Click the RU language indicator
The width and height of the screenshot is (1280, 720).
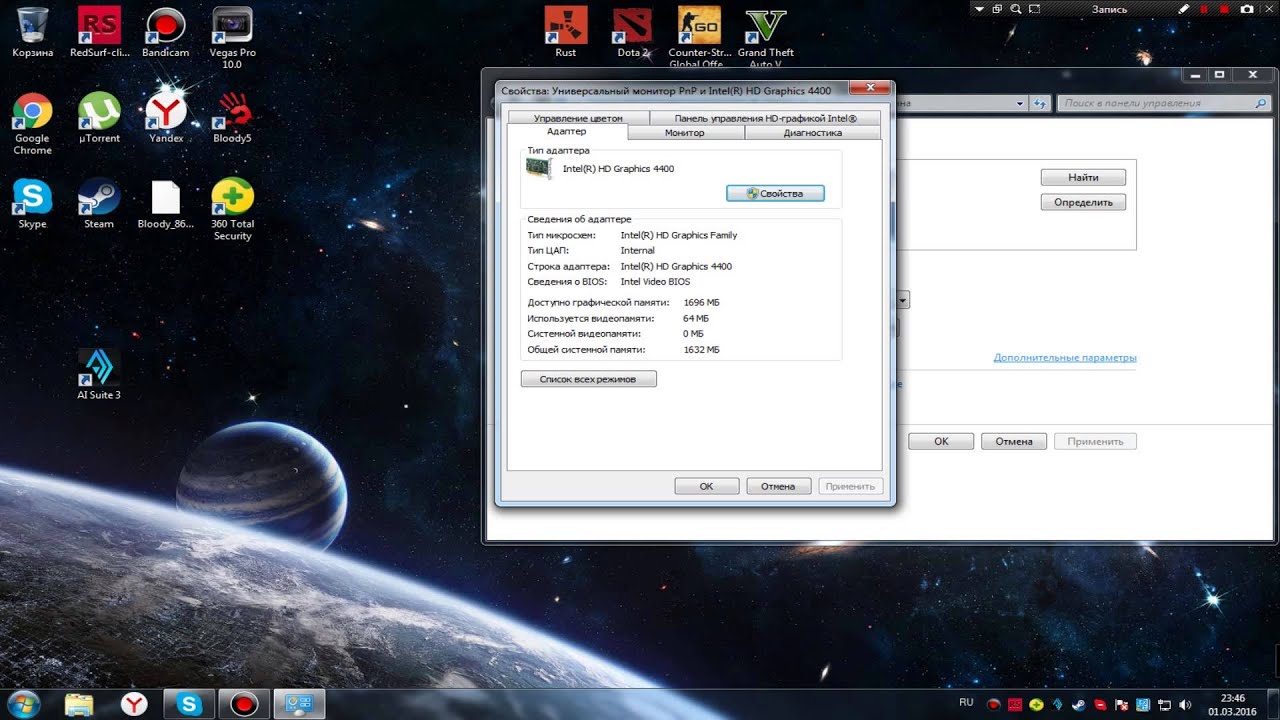coord(966,703)
